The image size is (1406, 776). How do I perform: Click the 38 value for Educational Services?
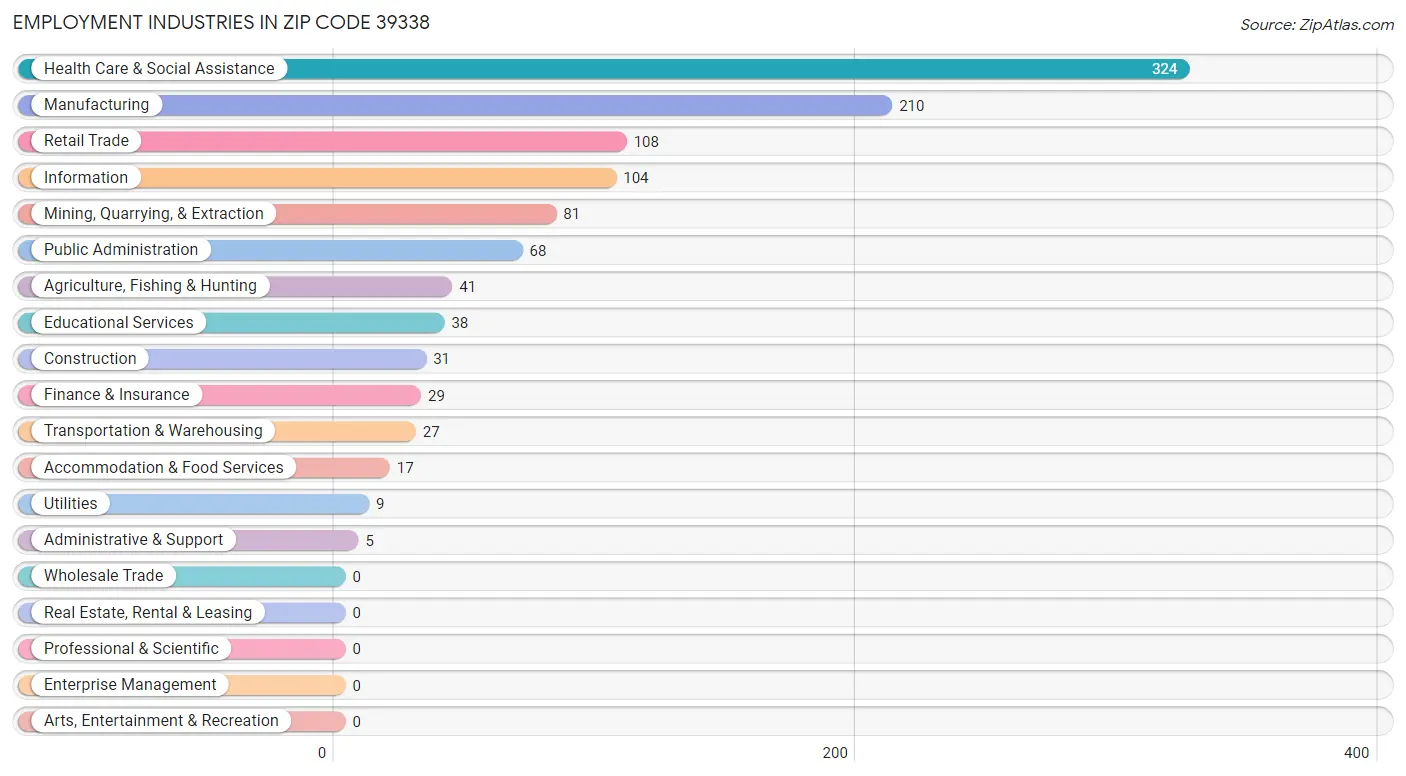460,323
